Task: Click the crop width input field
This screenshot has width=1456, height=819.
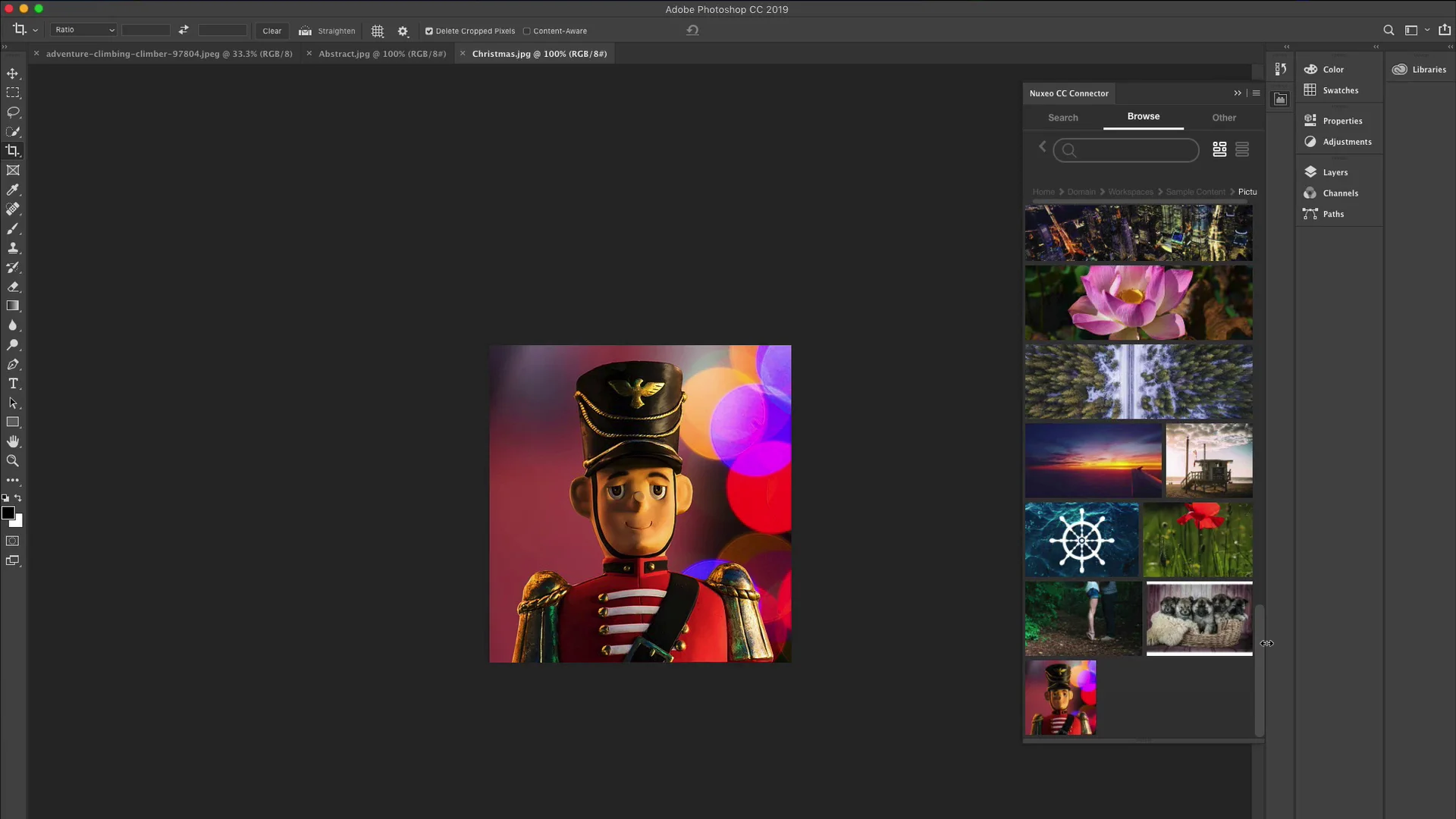Action: tap(146, 30)
